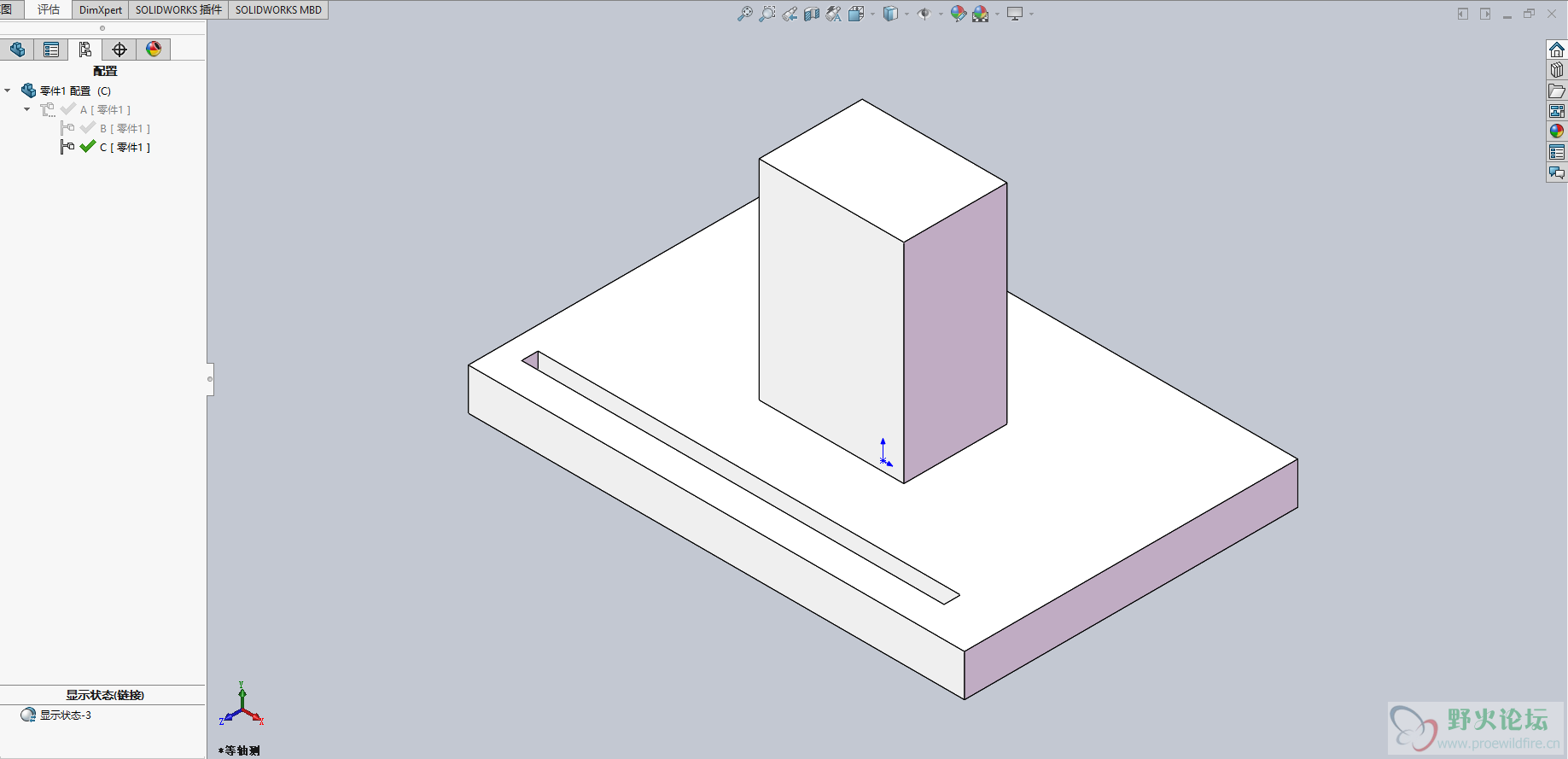
Task: Click the 配置 panel title
Action: click(105, 71)
